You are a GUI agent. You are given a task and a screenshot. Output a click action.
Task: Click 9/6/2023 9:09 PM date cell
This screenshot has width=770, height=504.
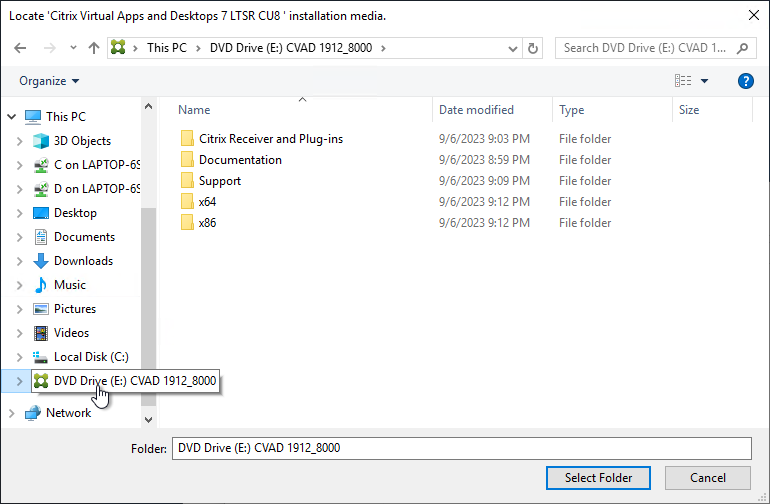pyautogui.click(x=484, y=181)
